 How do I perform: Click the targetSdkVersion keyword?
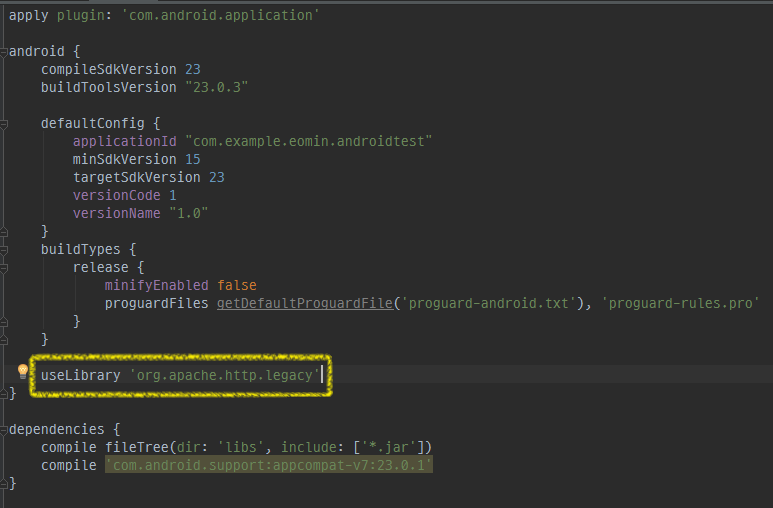[137, 177]
